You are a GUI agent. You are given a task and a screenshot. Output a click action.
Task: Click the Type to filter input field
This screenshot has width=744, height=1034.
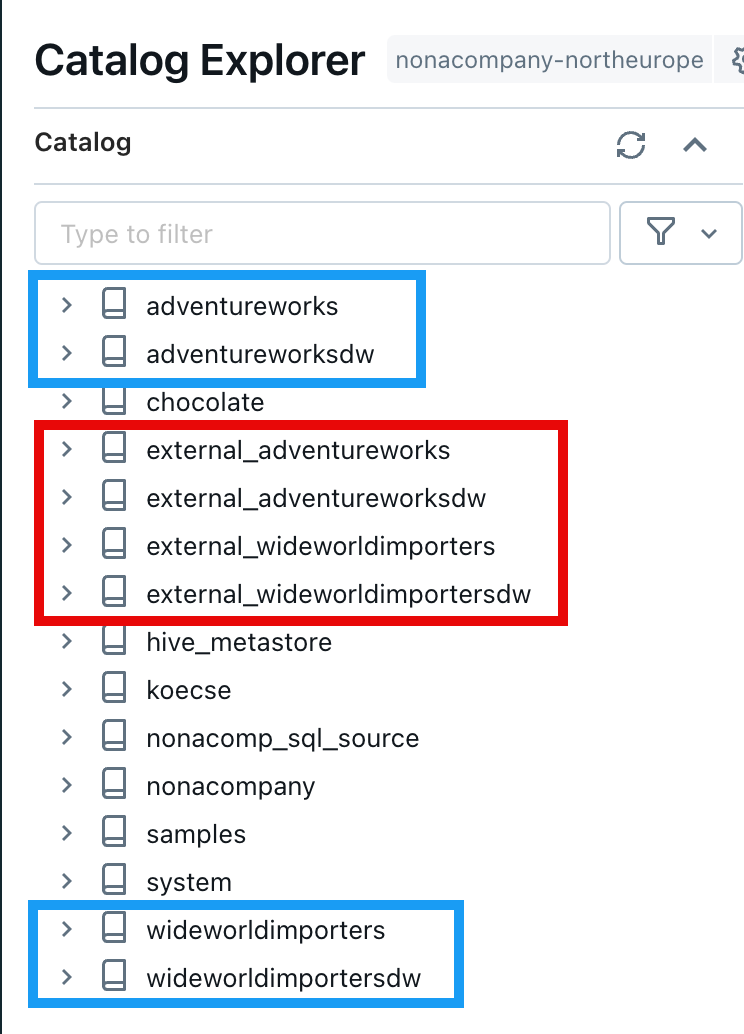[x=322, y=233]
